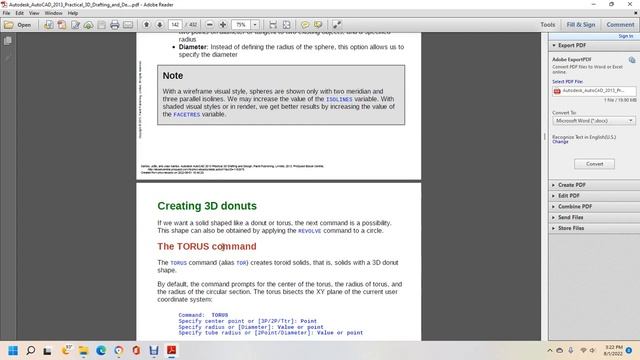Click the page number field showing 142
The image size is (640, 360).
[175, 25]
